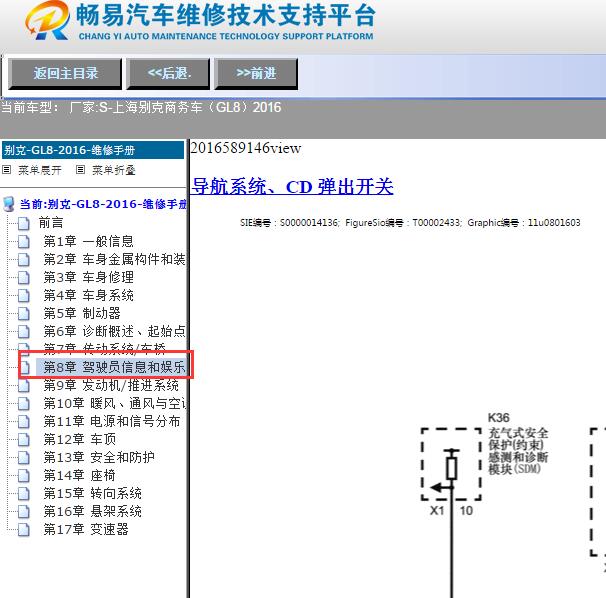
Task: Click the 当前车型 GL8 2016 info line
Action: [141, 107]
